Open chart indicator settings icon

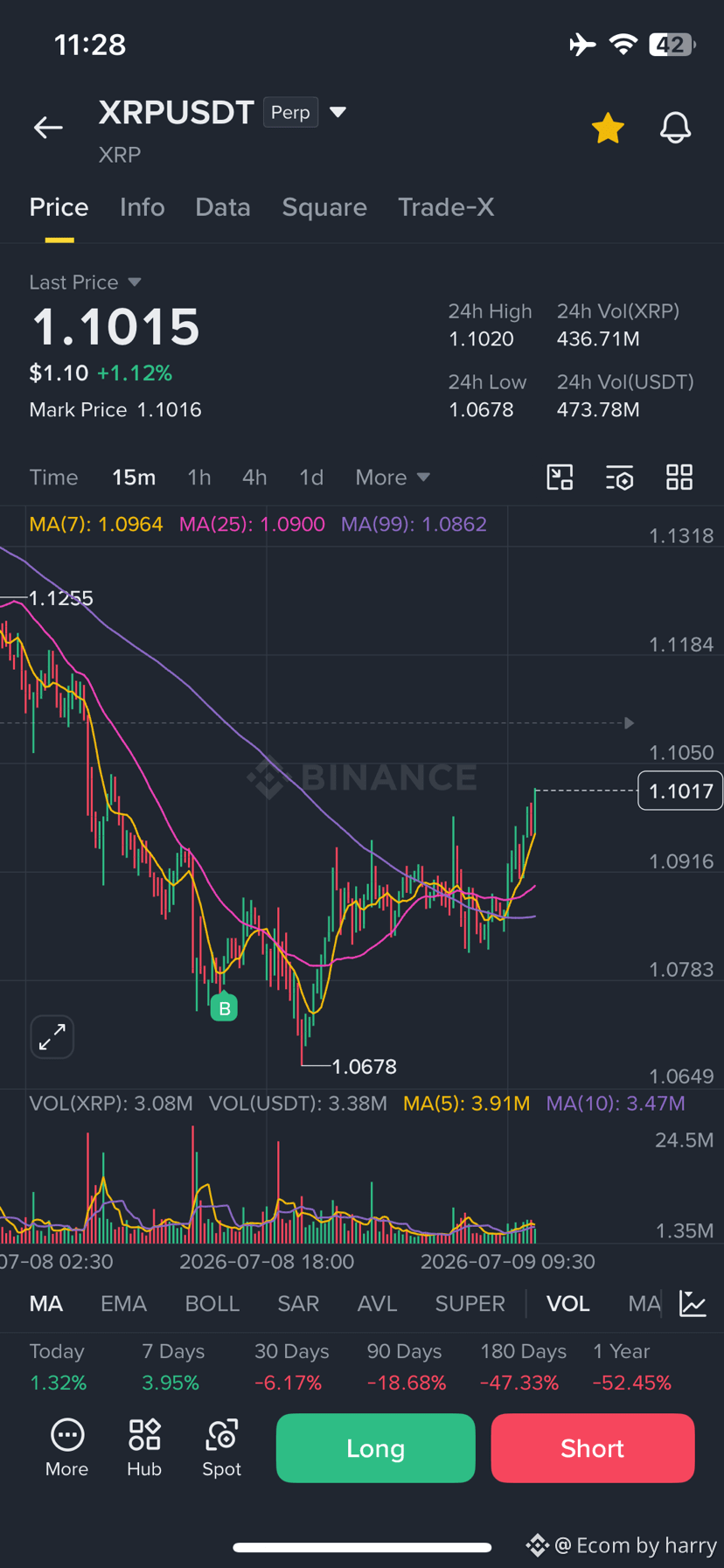(x=620, y=477)
